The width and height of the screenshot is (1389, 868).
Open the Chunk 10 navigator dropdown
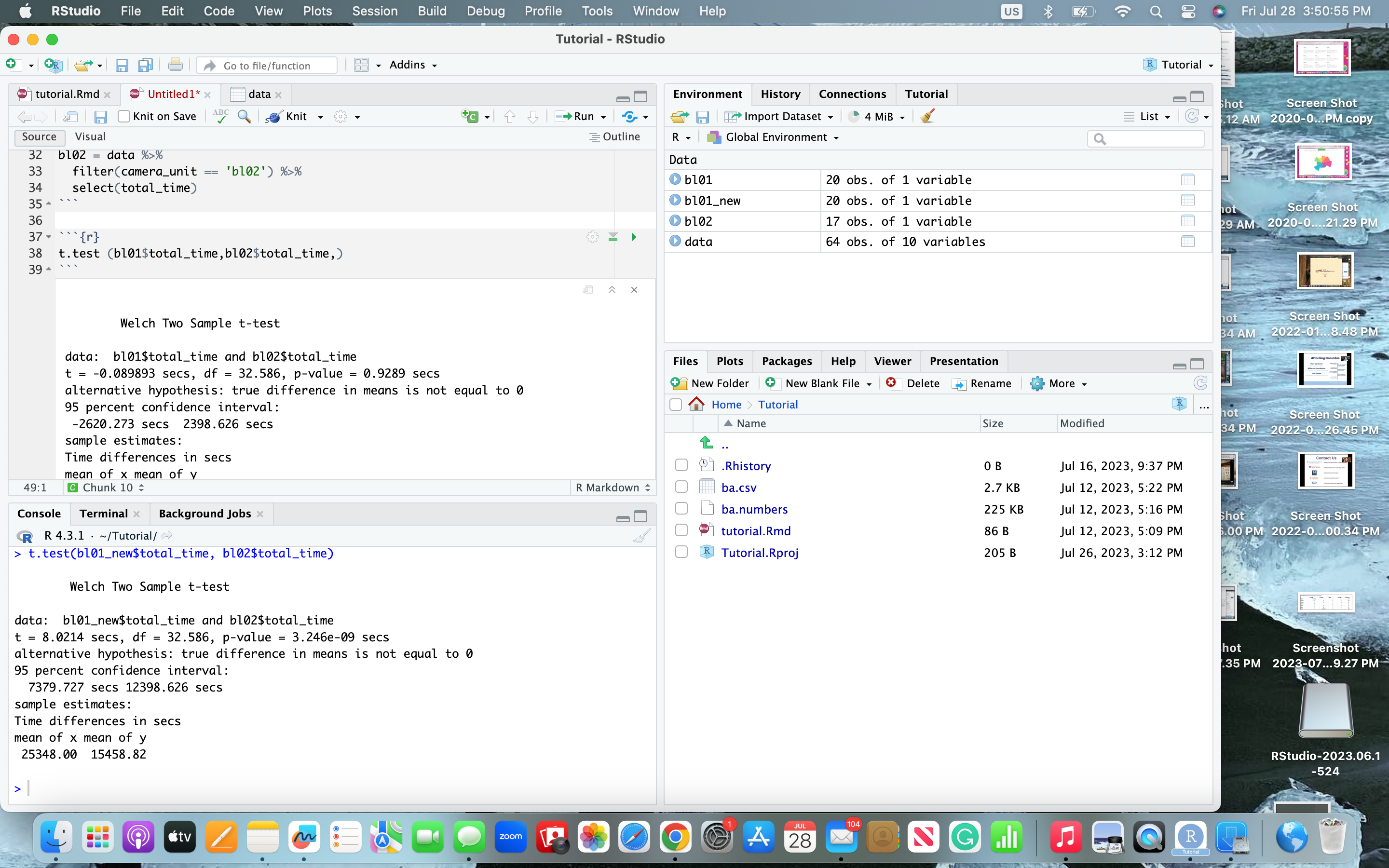point(106,488)
